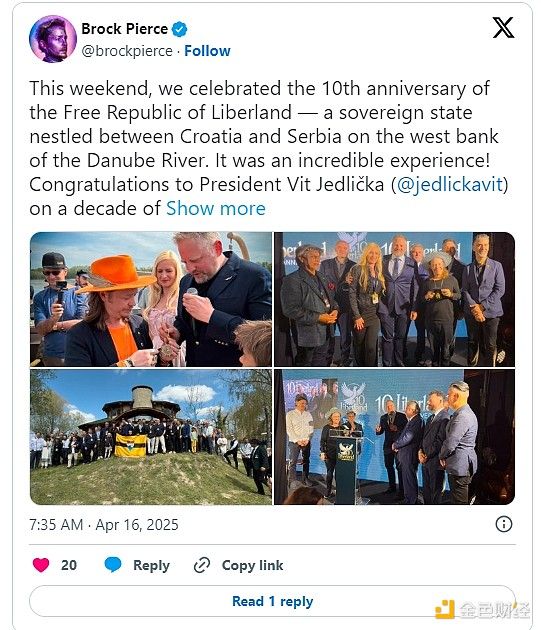
Task: Click the blue reply bubble icon
Action: [x=113, y=565]
